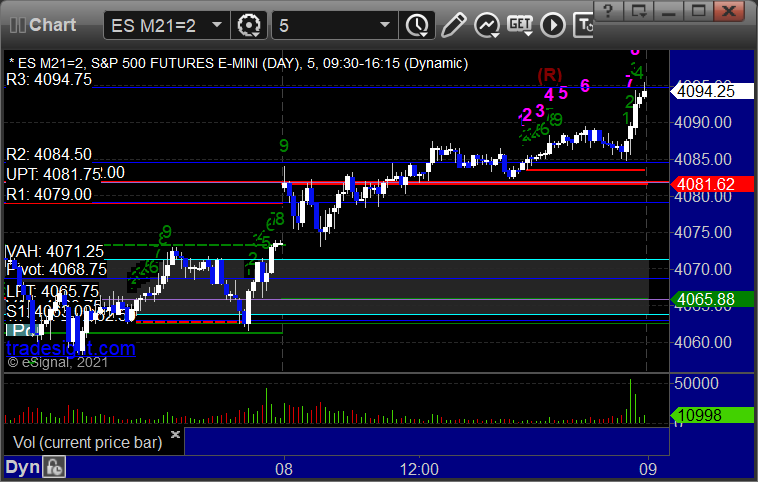Click the UPT: 4081.75 label
The width and height of the screenshot is (758, 482).
(x=54, y=174)
